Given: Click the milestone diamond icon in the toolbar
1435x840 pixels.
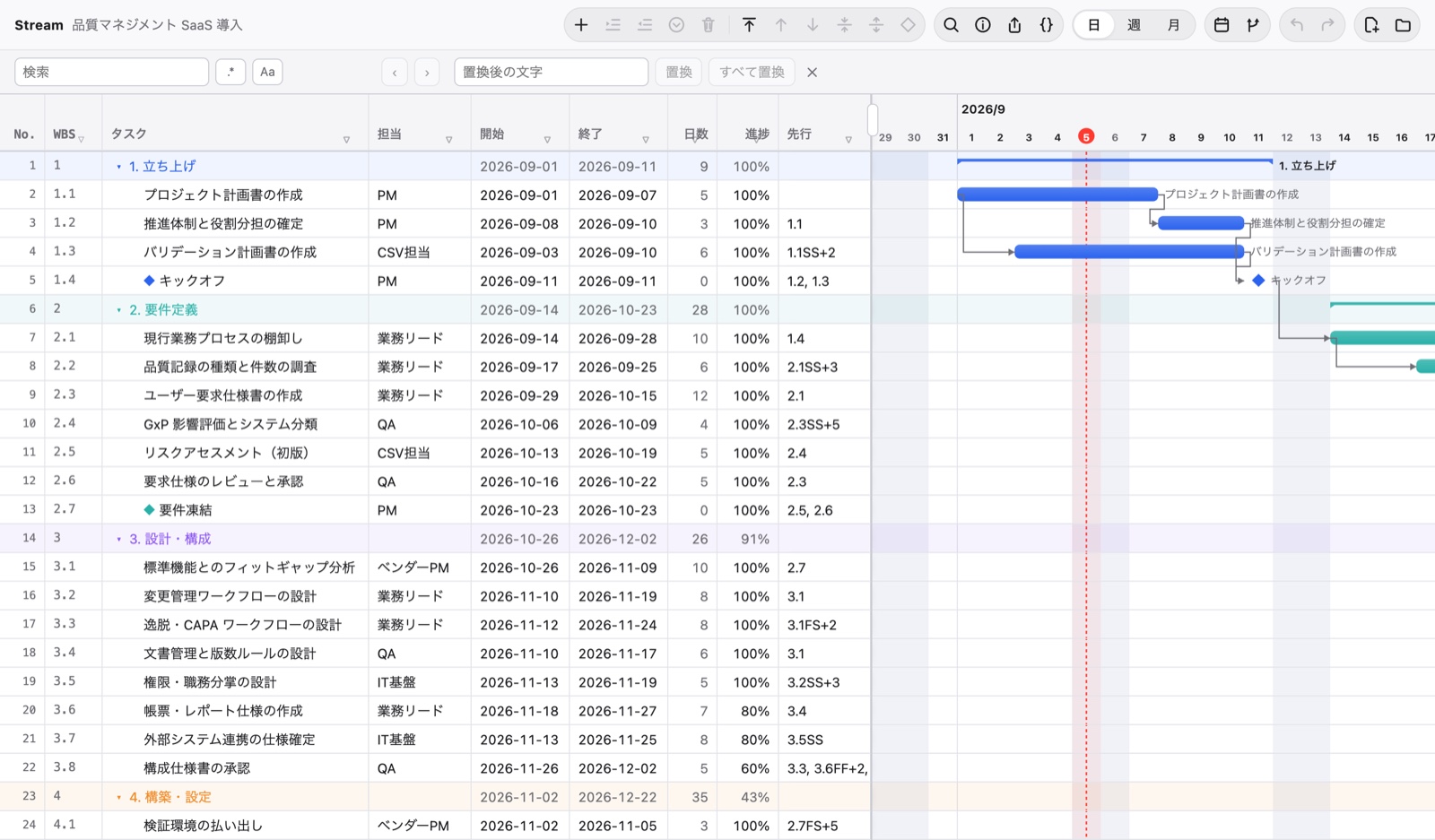Looking at the screenshot, I should click(x=909, y=25).
